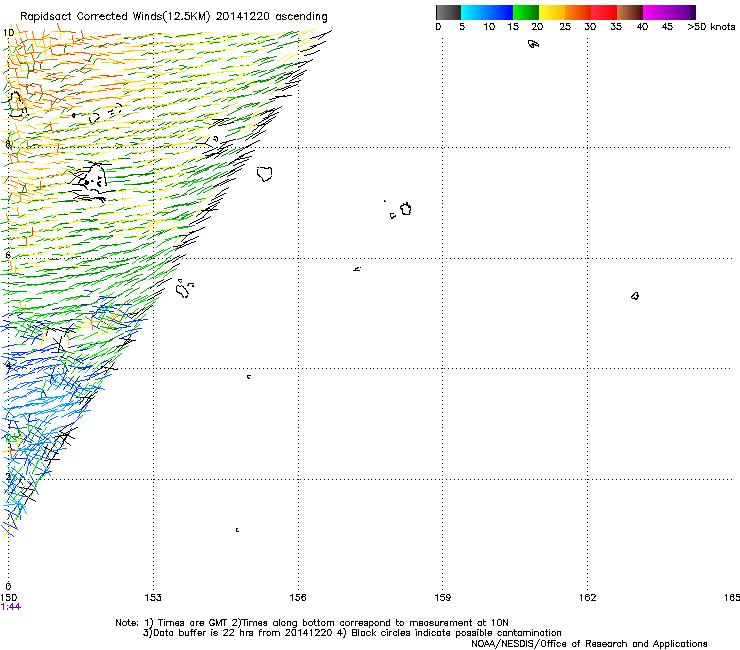
Task: Click the longitude label '162'
Action: (x=588, y=598)
